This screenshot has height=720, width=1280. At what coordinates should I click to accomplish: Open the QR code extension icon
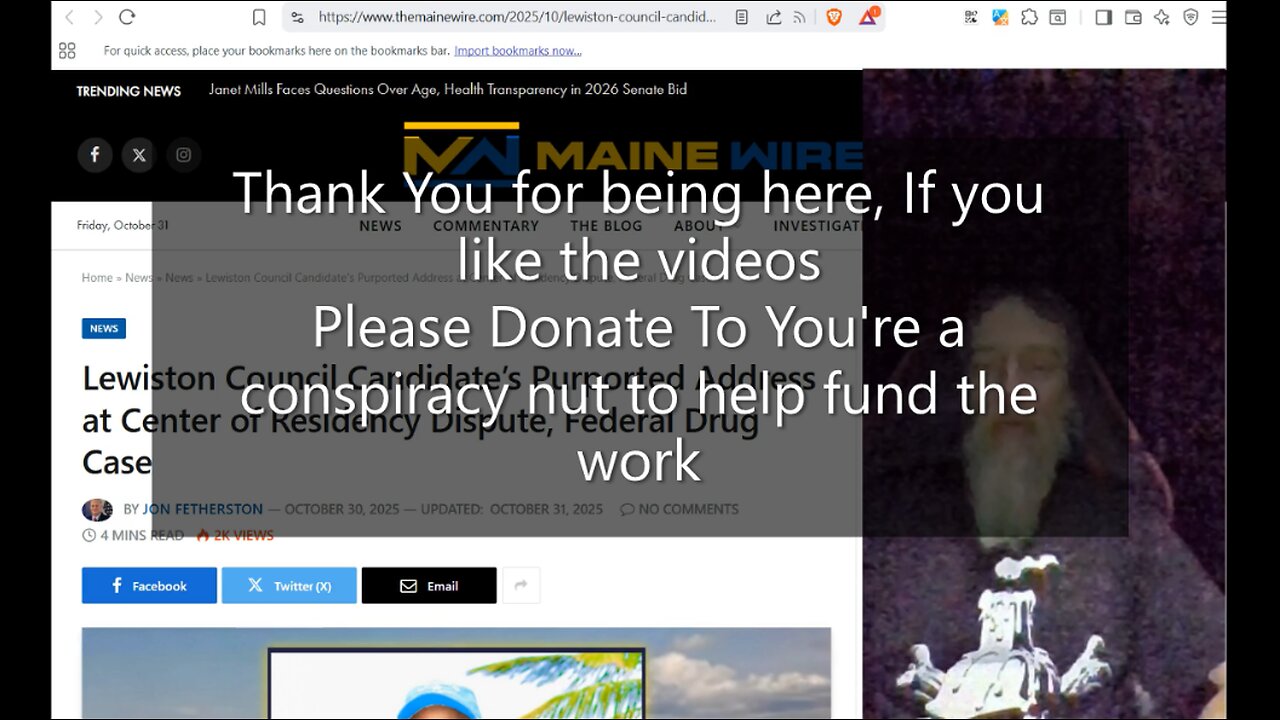[971, 17]
